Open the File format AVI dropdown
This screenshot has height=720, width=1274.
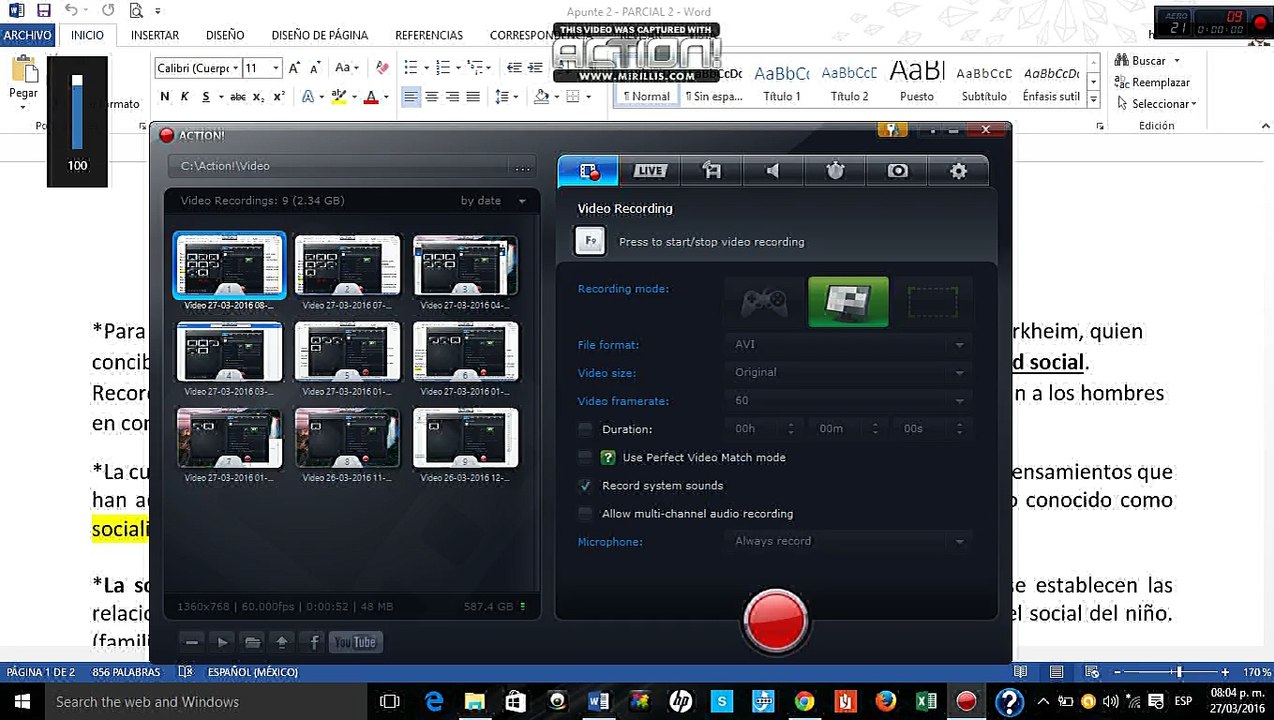click(848, 344)
